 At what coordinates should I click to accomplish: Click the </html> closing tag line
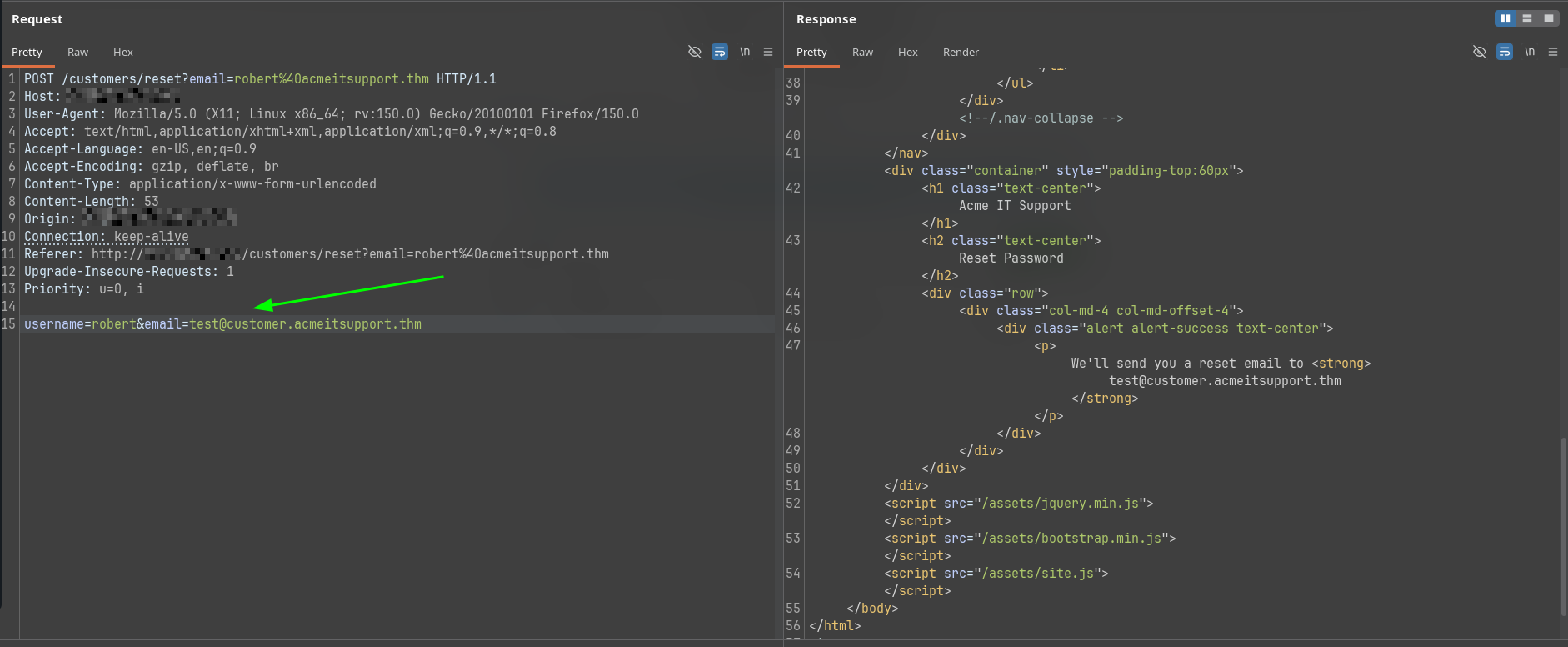click(835, 626)
